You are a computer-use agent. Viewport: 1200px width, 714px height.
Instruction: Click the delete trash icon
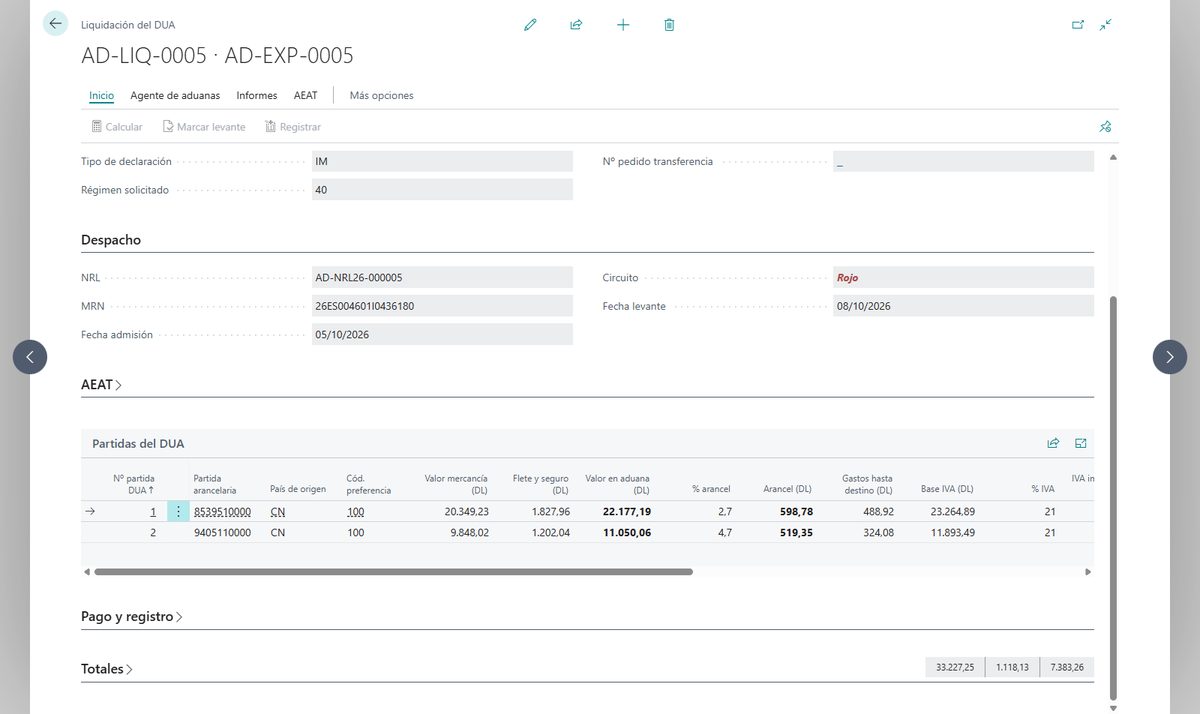(x=669, y=25)
